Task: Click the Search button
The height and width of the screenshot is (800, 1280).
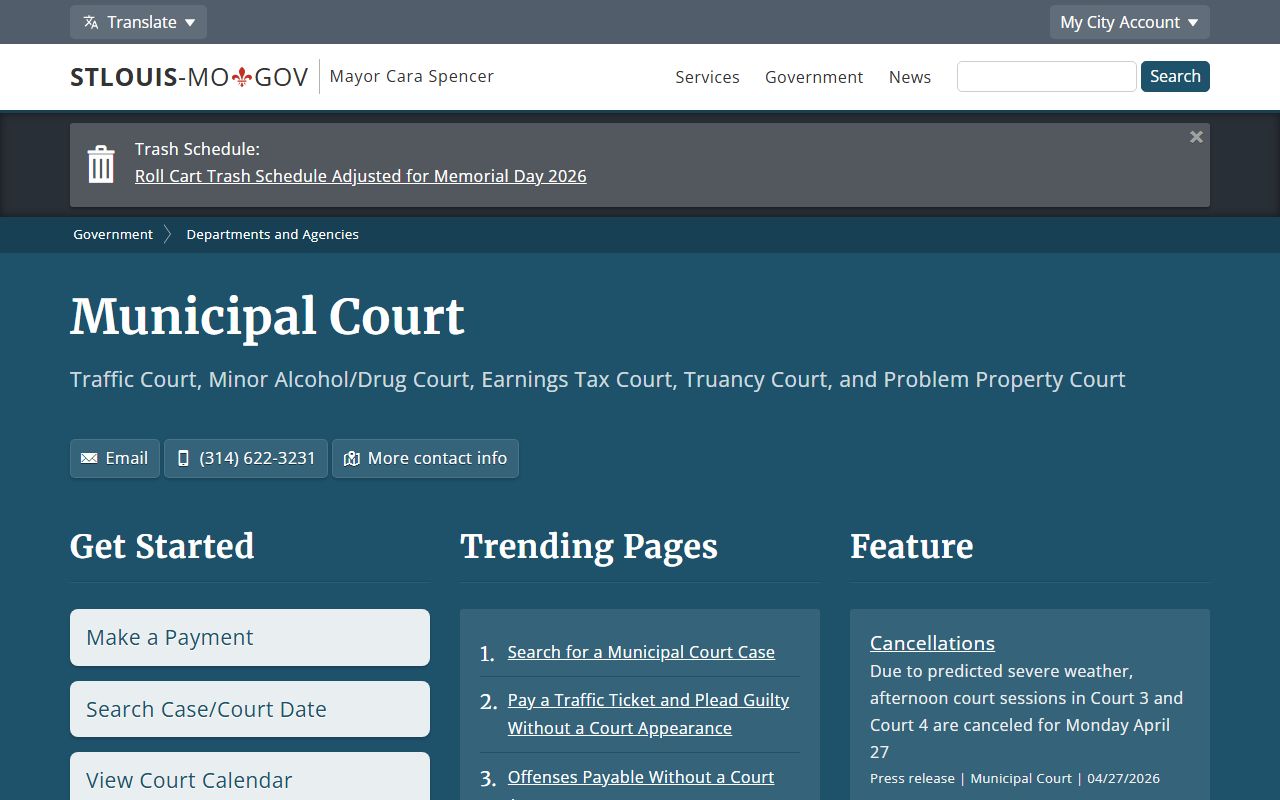Action: coord(1175,76)
